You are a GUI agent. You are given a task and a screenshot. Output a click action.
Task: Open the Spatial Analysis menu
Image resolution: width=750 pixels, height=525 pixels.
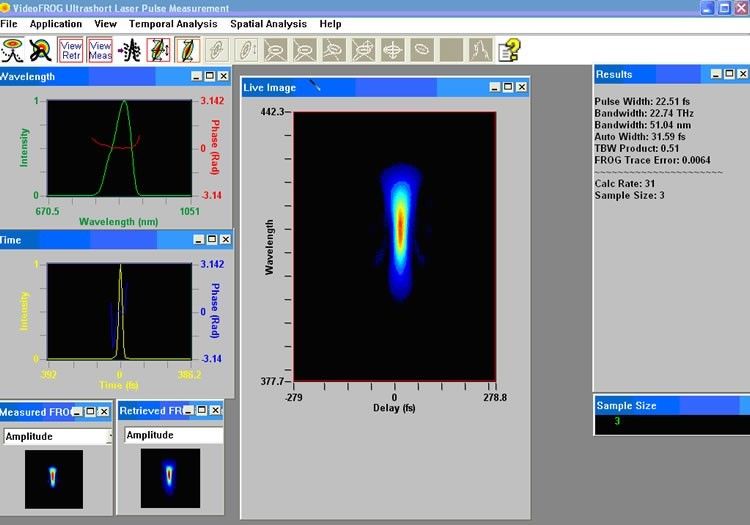(x=268, y=24)
